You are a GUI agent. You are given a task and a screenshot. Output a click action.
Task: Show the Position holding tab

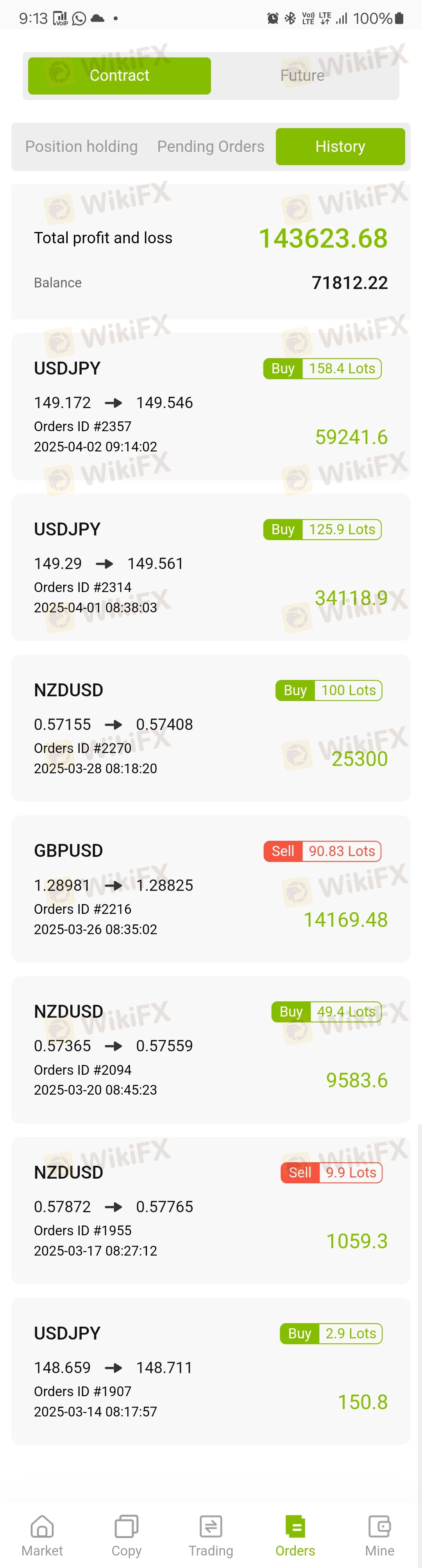82,147
